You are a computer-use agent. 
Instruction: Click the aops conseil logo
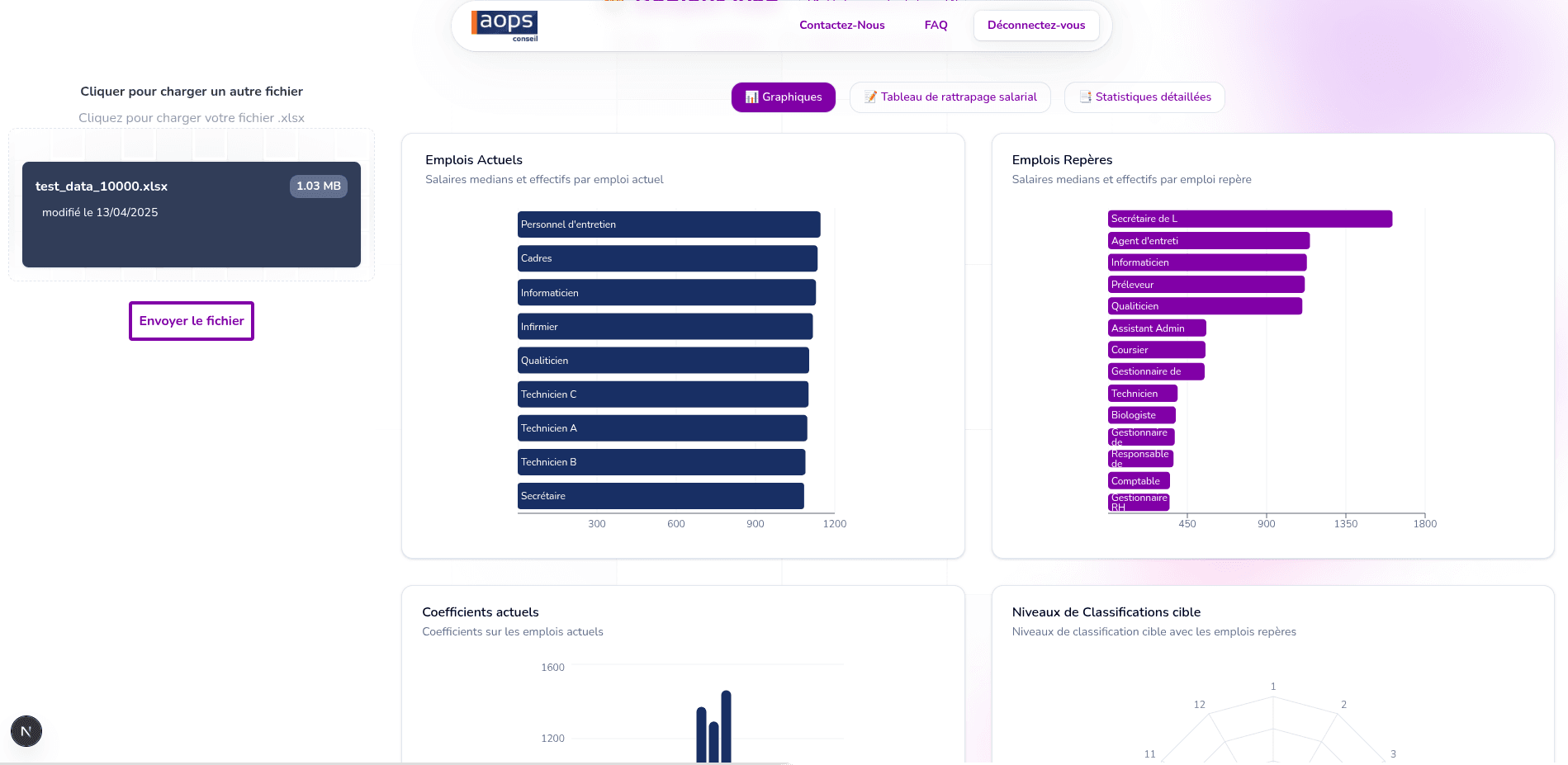click(x=503, y=26)
